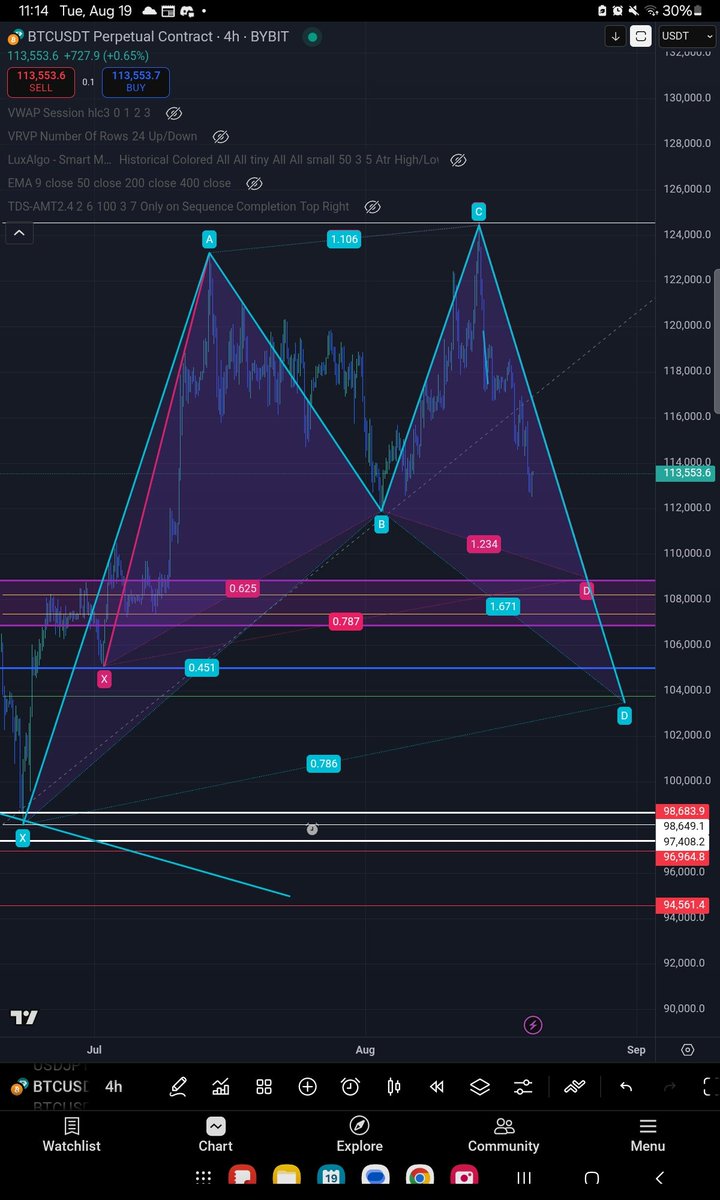Open the chart layout grid selector
Screen dimensions: 720x1200
[x=264, y=1086]
